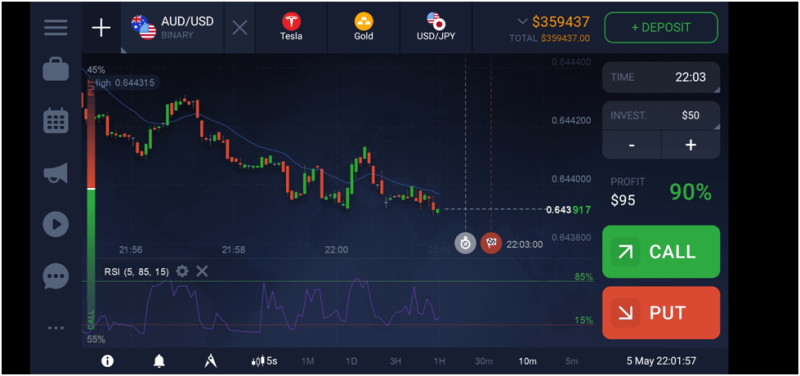Image resolution: width=800 pixels, height=376 pixels.
Task: Select the 10m chart range
Action: point(528,361)
